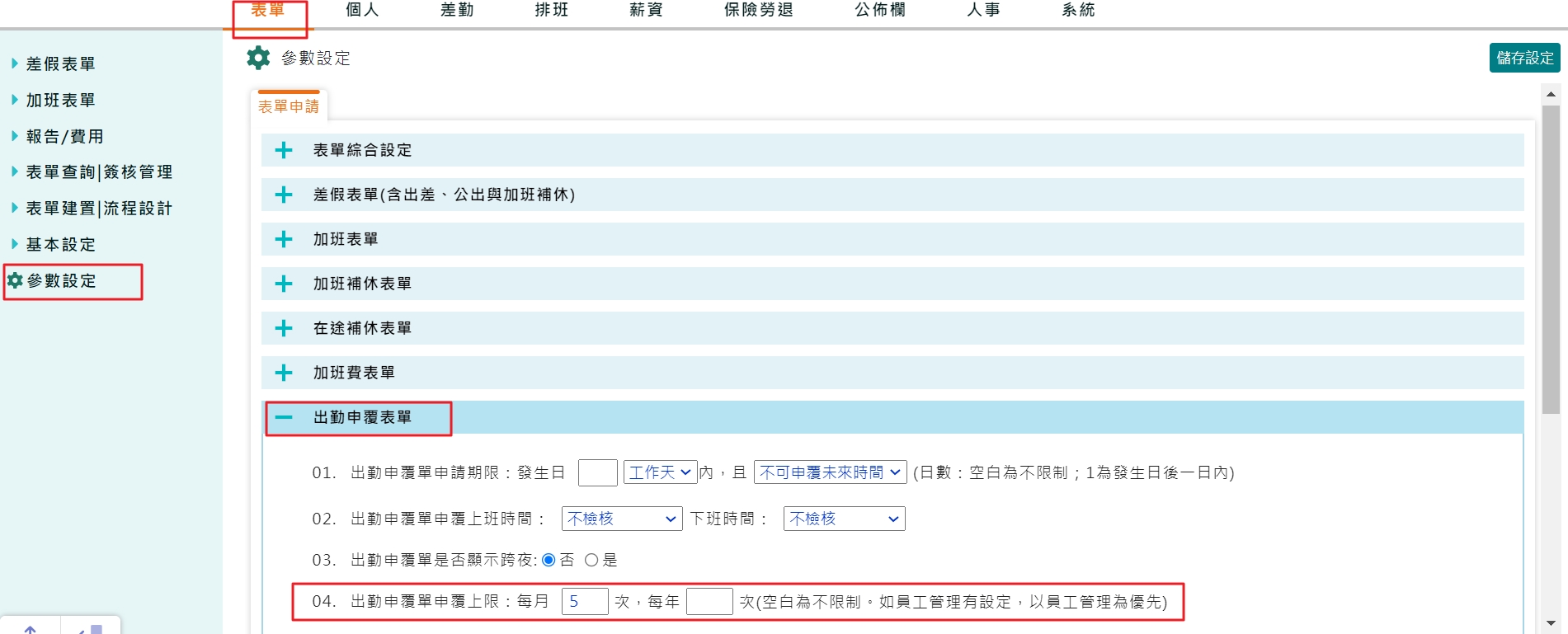Screen dimensions: 1568x634
Task: Select 是 radio for 顯示跨夜
Action: point(591,560)
